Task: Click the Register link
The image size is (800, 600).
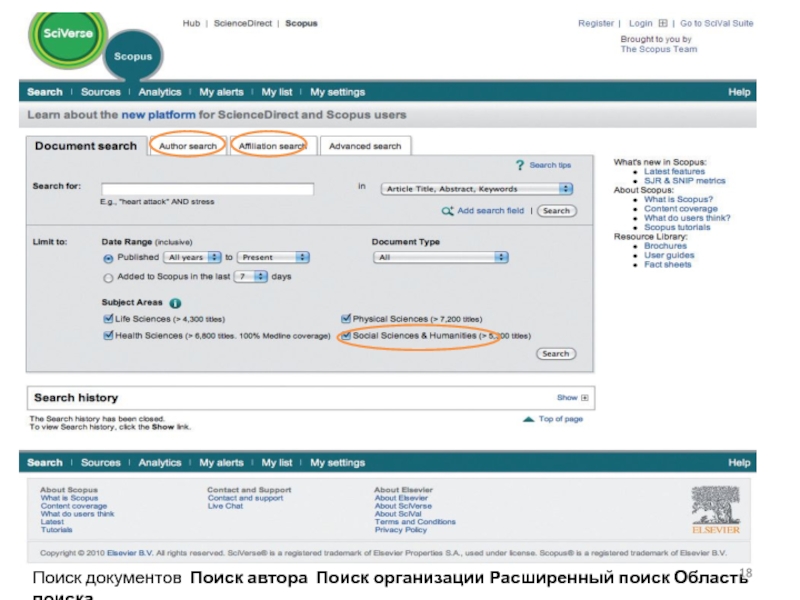Action: point(596,23)
